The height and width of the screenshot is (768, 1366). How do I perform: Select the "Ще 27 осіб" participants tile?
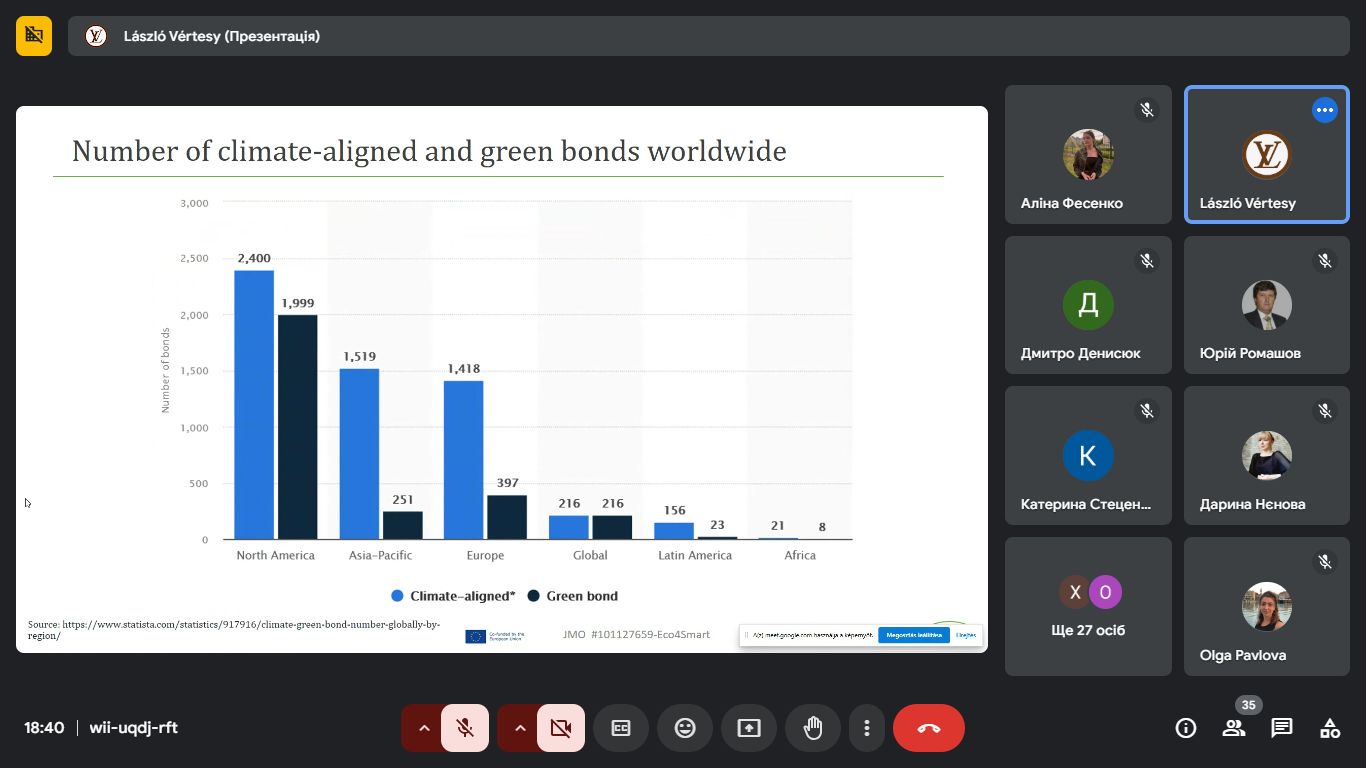pos(1088,606)
